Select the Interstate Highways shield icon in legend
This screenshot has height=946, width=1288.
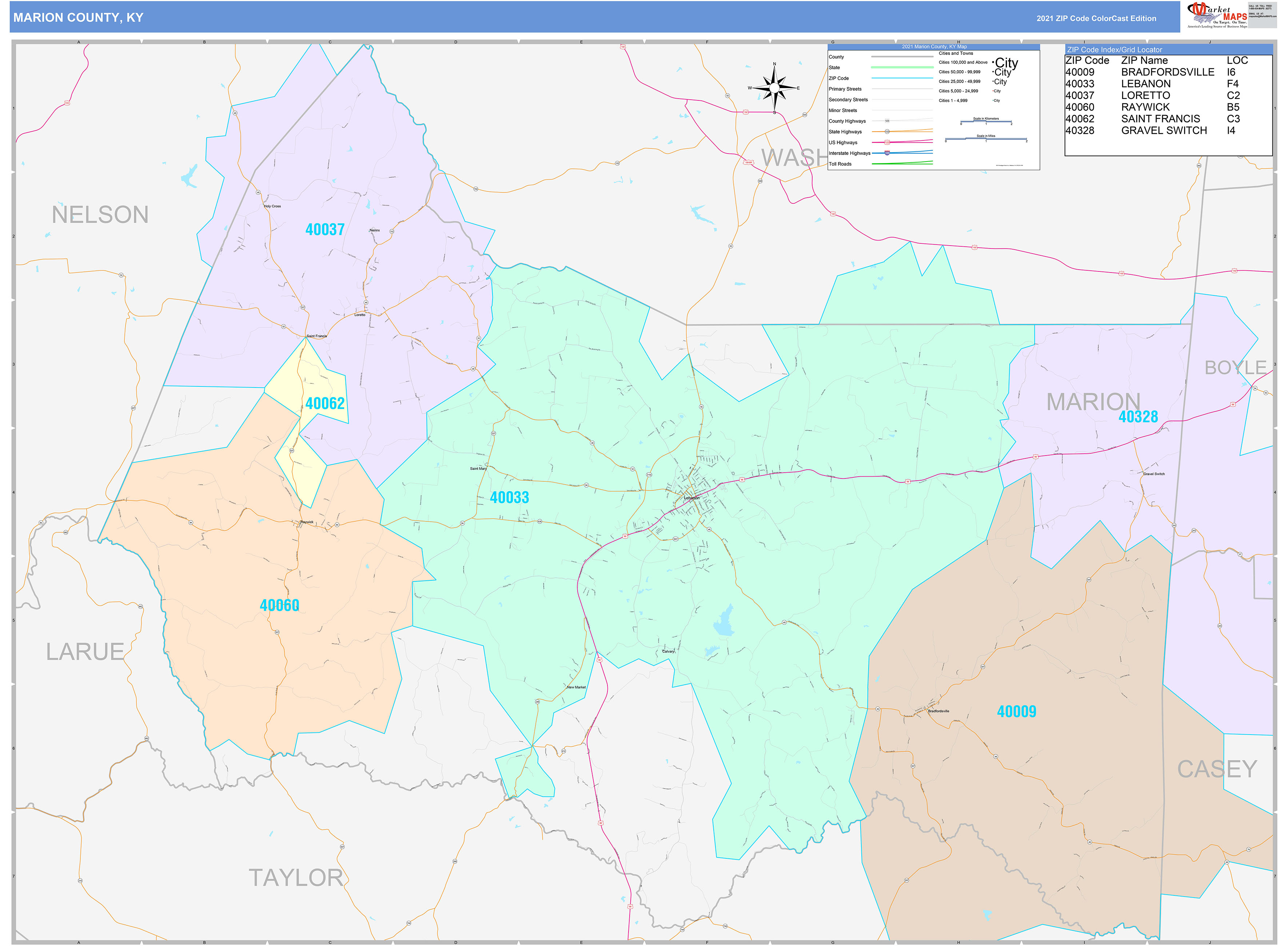point(887,153)
